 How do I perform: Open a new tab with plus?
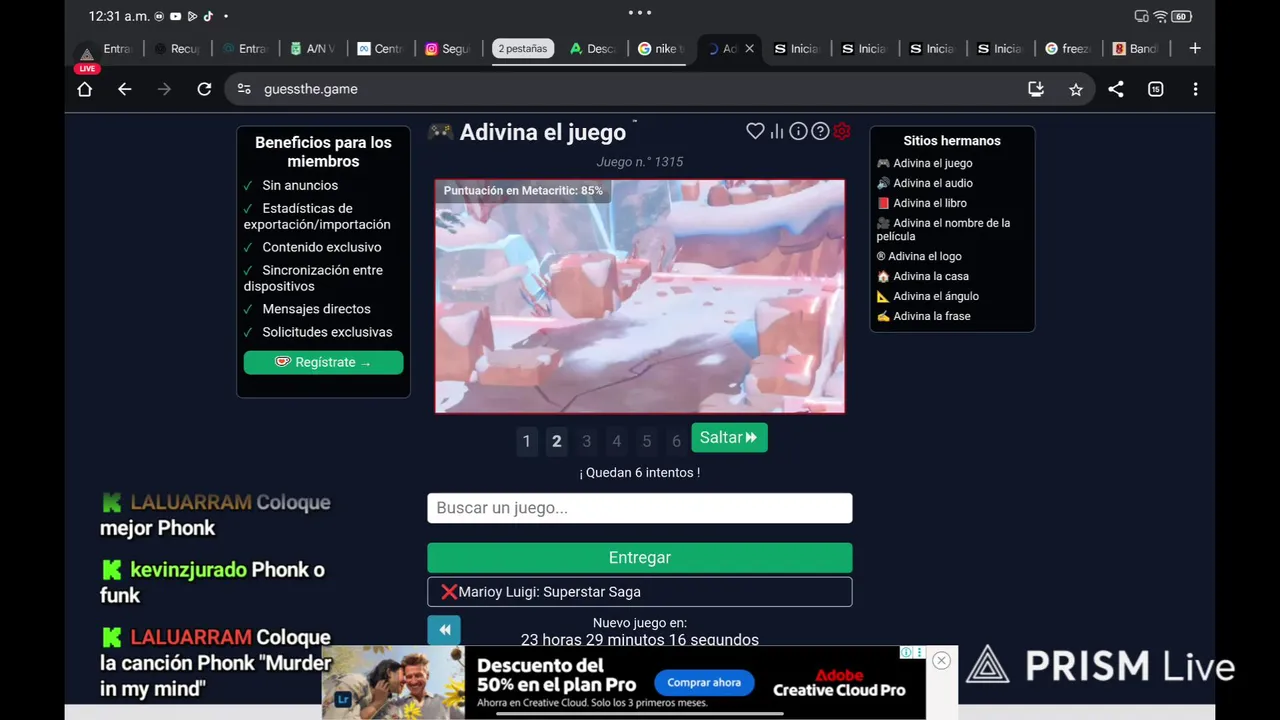click(x=1194, y=48)
